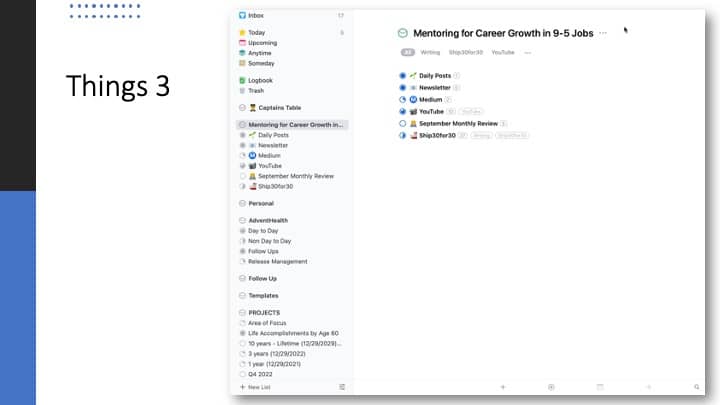Click the Move arrow toolbar button
720x405 pixels.
point(648,387)
